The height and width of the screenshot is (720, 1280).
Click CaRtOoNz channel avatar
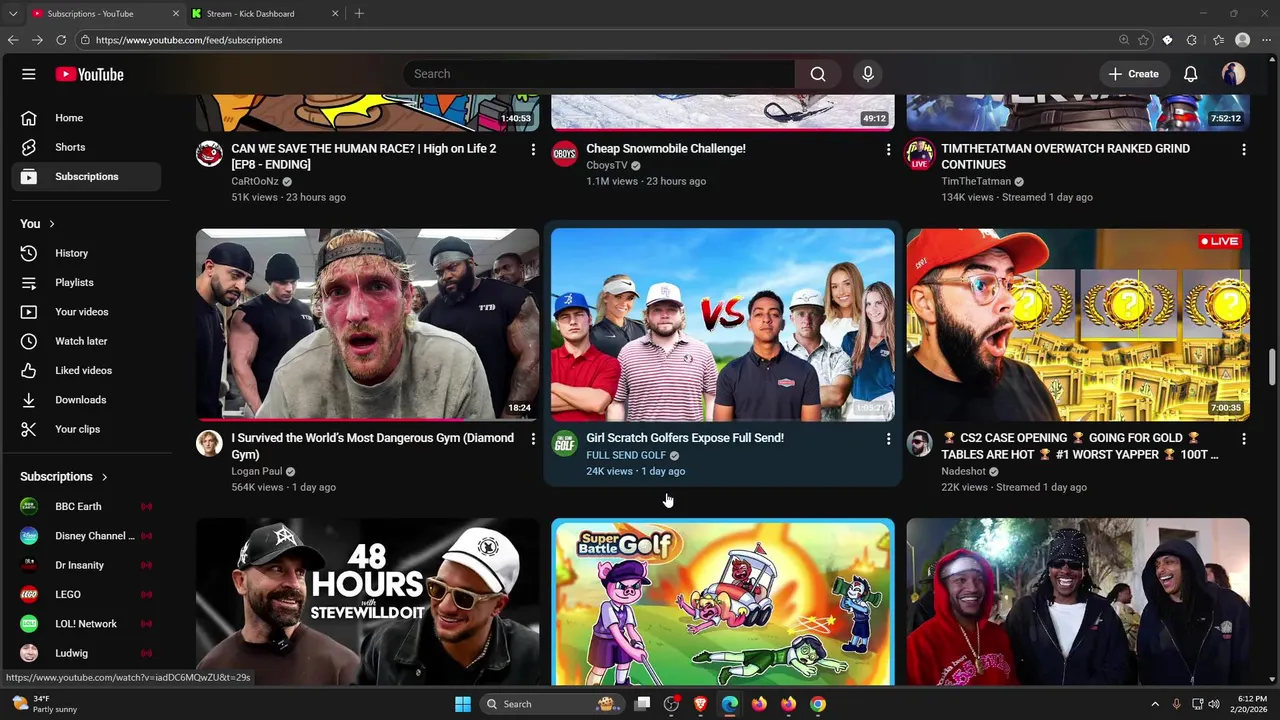209,153
